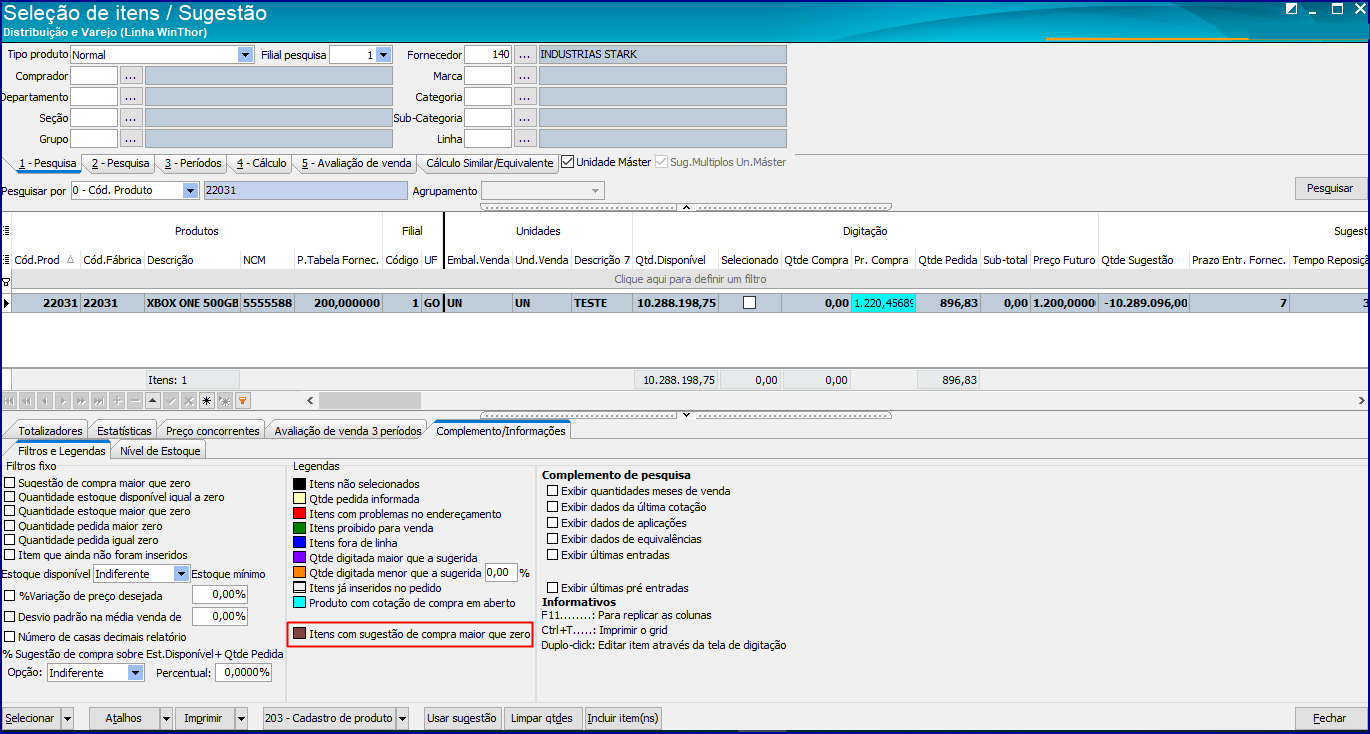
Task: Switch to 2 - Pesquisa tab
Action: 120,163
